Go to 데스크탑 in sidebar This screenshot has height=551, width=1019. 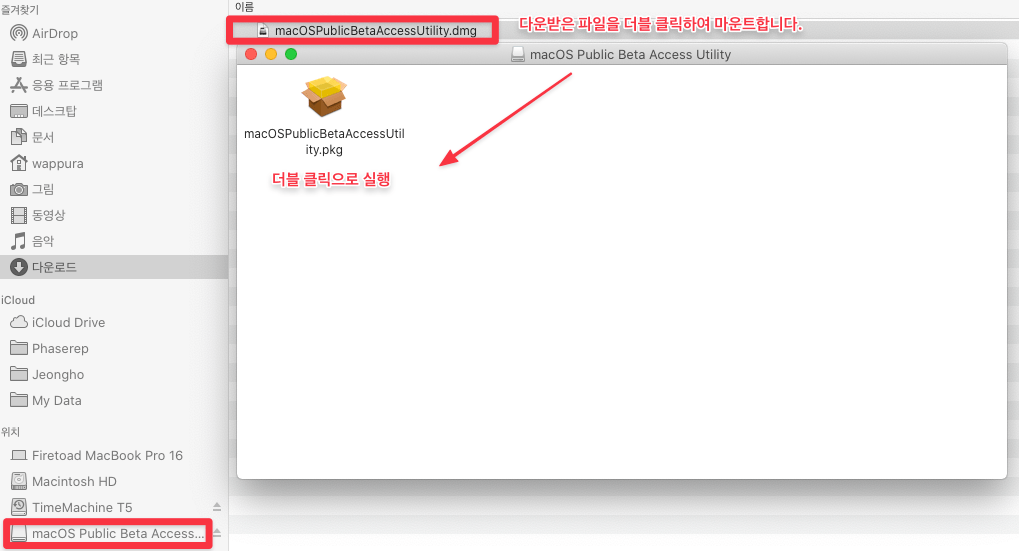[55, 111]
